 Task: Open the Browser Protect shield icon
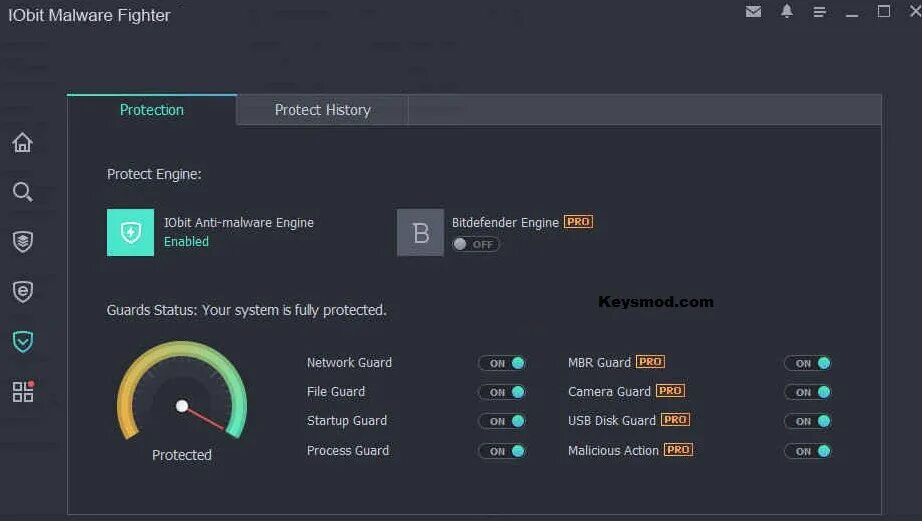click(22, 292)
